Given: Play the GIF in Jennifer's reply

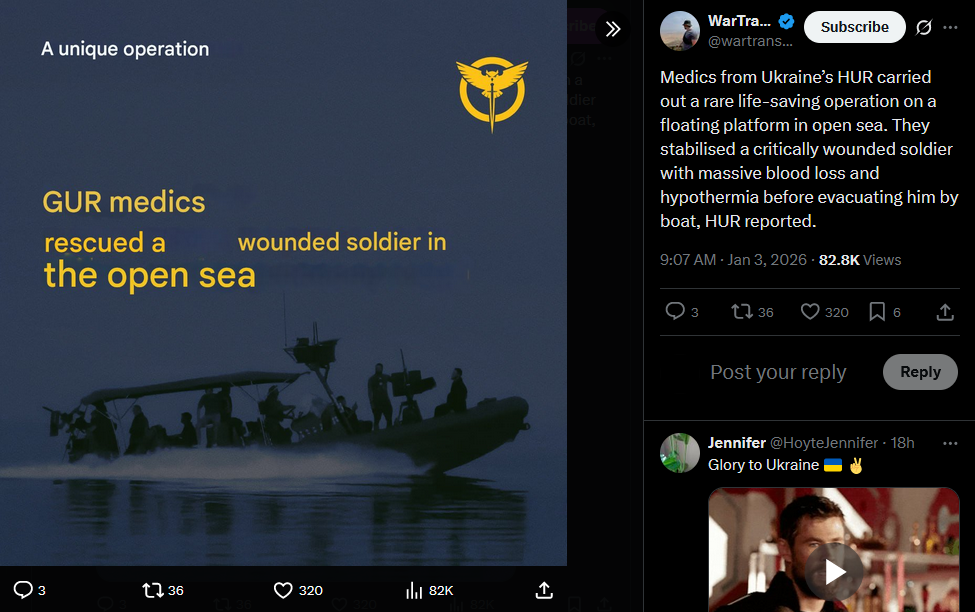Looking at the screenshot, I should coord(834,570).
